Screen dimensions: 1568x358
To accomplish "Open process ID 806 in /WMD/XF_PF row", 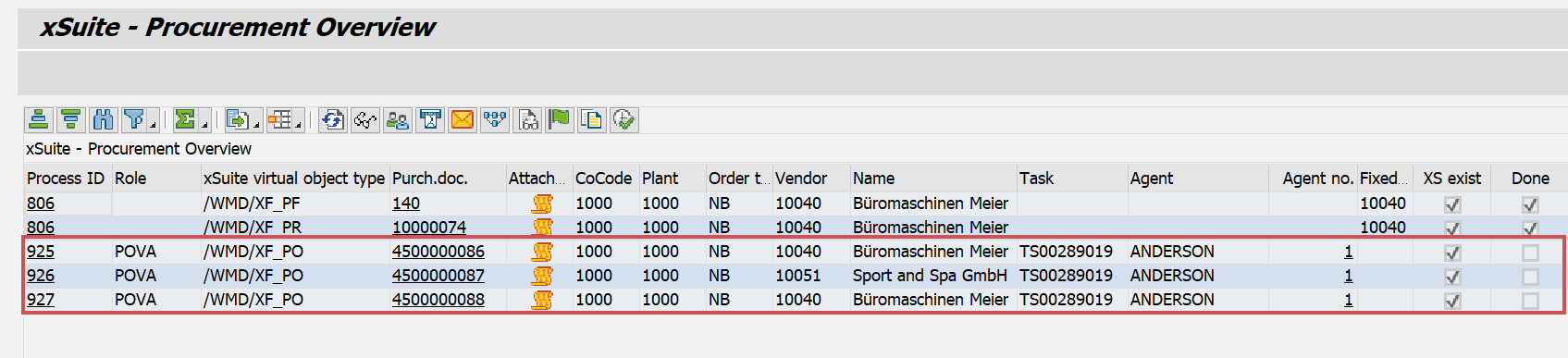I will 41,204.
